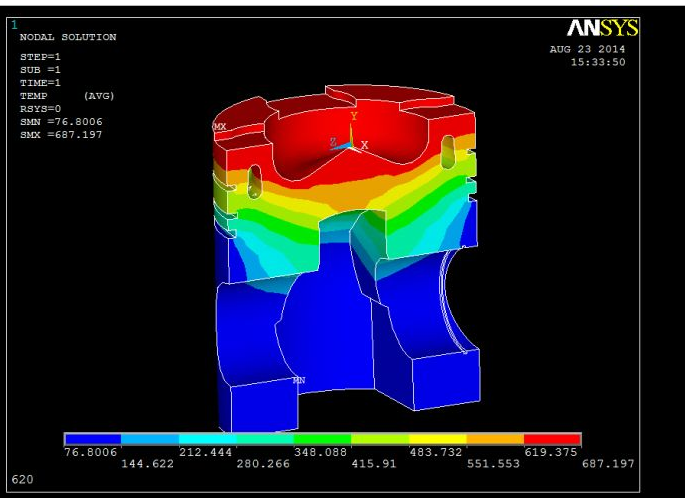Screen dimensions: 685x498
Task: Click the legend value 619.375
Action: click(x=550, y=452)
